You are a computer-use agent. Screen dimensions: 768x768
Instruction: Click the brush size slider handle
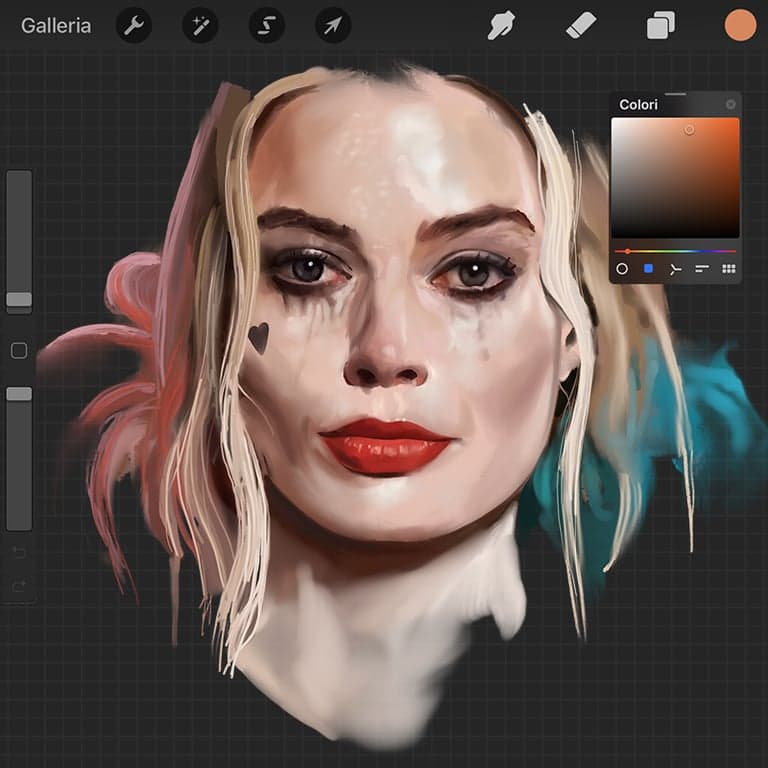[19, 299]
